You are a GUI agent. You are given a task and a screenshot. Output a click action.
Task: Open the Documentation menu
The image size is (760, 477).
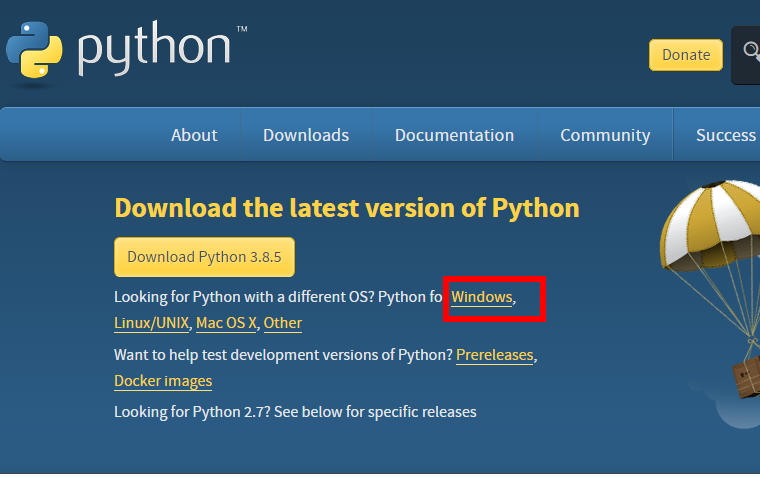tap(454, 135)
